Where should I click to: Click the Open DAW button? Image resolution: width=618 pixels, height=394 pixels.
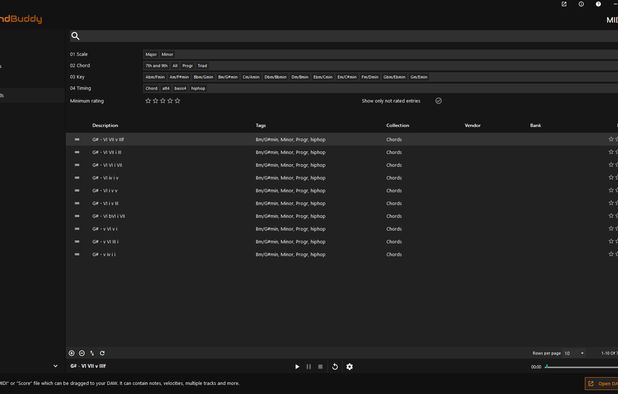(602, 383)
